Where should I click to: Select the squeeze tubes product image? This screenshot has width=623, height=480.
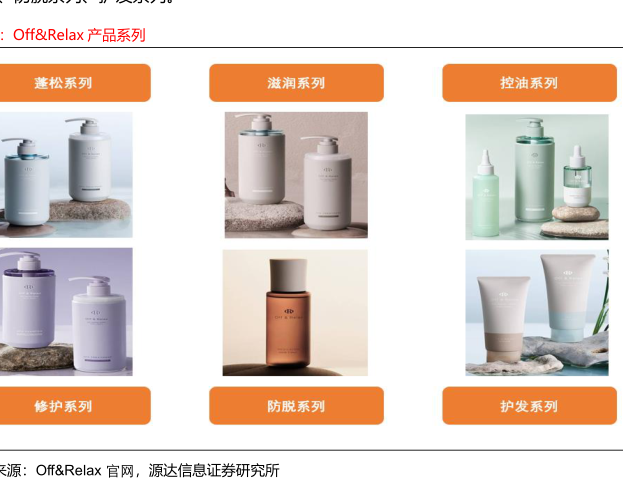(x=537, y=313)
